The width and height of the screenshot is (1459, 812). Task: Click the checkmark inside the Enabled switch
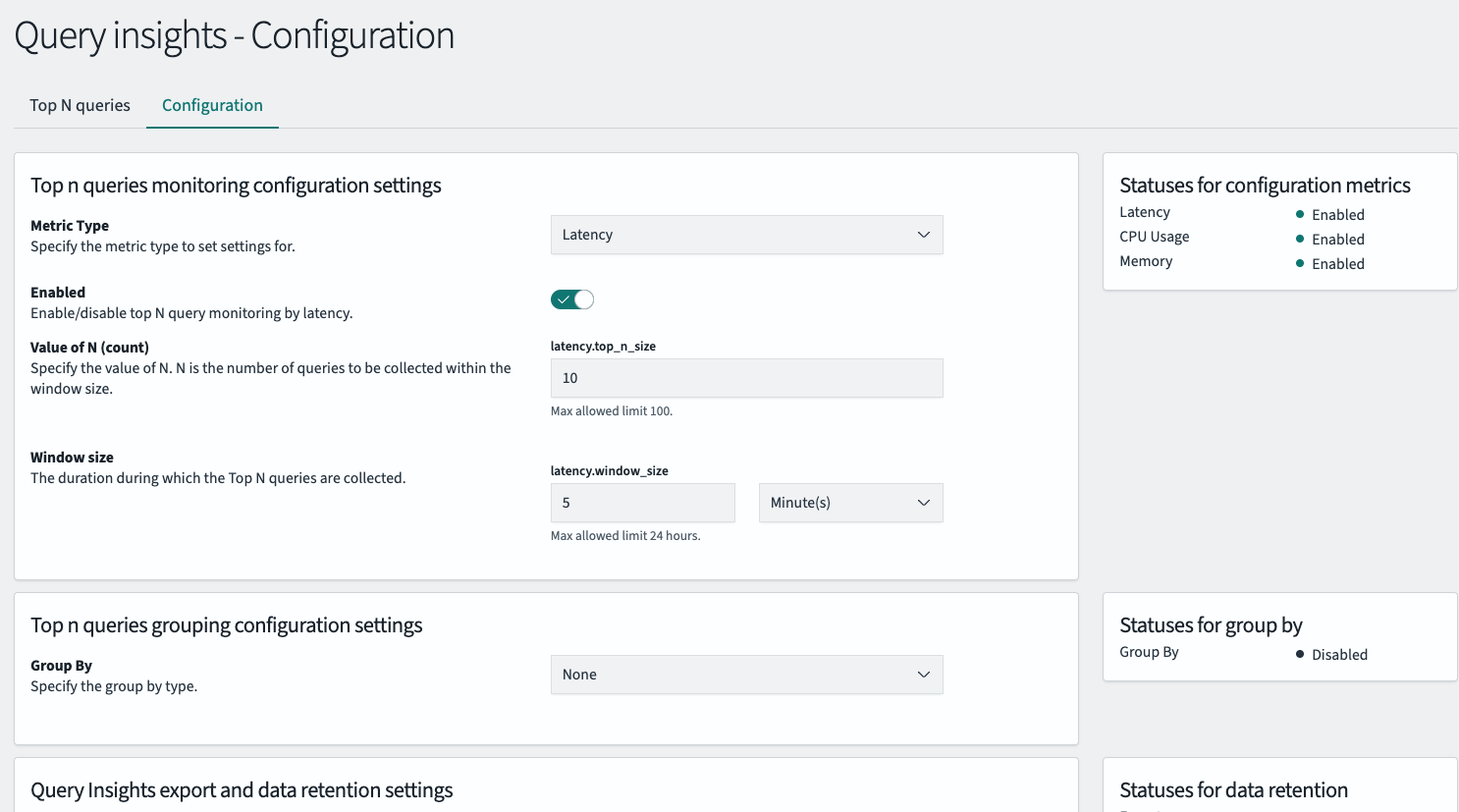(564, 299)
